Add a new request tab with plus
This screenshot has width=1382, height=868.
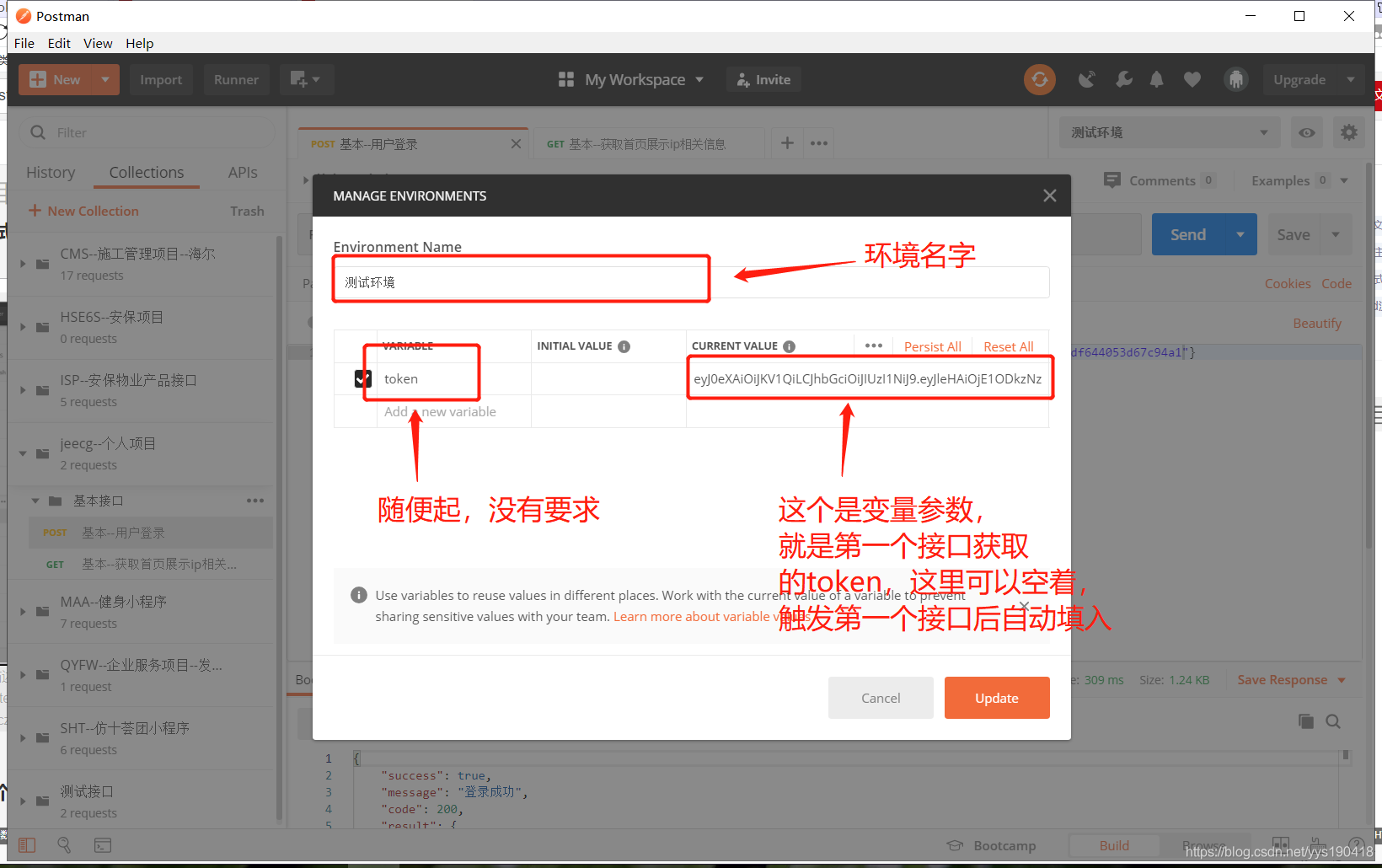coord(787,143)
